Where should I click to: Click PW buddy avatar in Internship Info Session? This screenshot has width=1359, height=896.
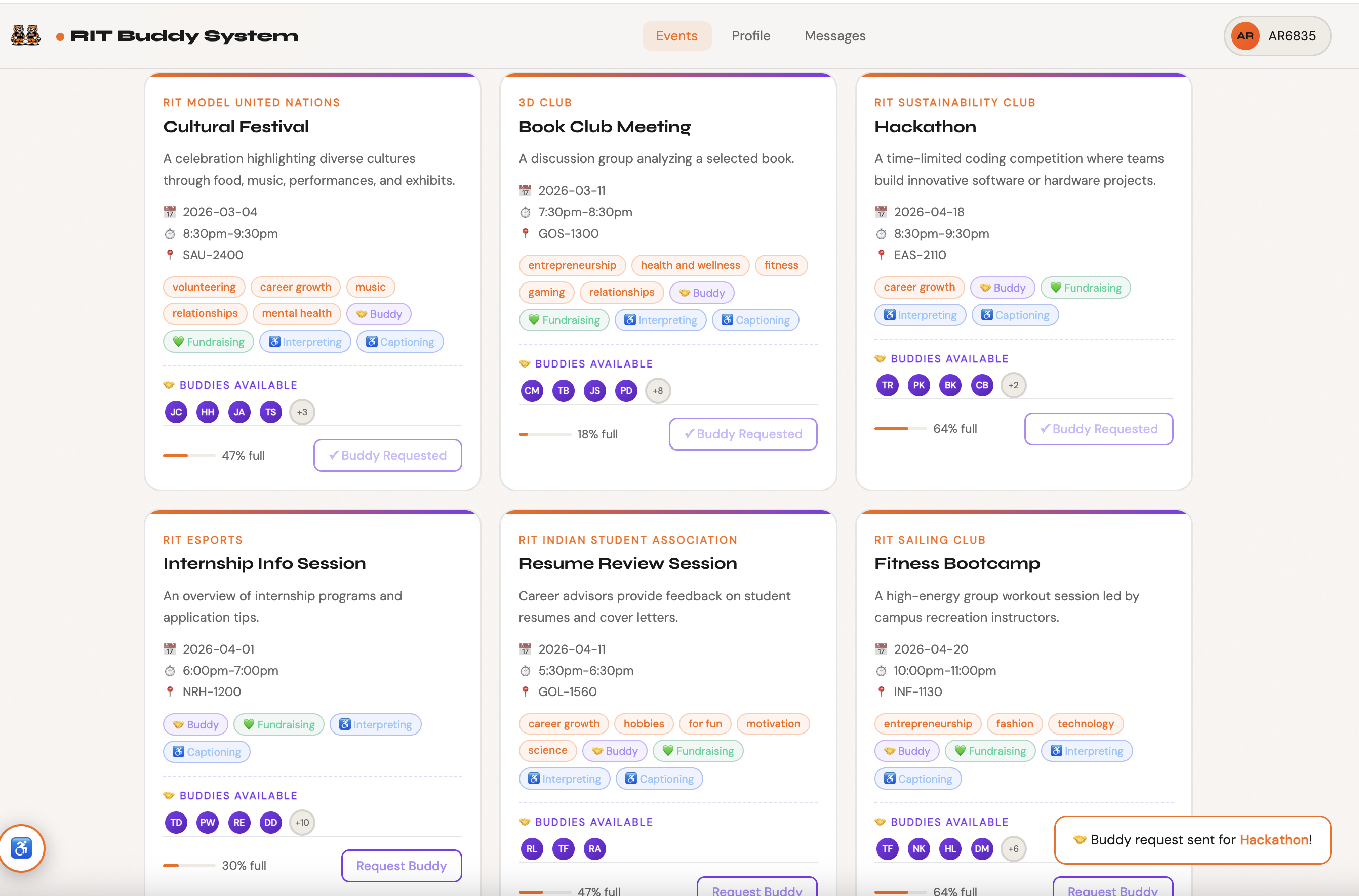208,822
